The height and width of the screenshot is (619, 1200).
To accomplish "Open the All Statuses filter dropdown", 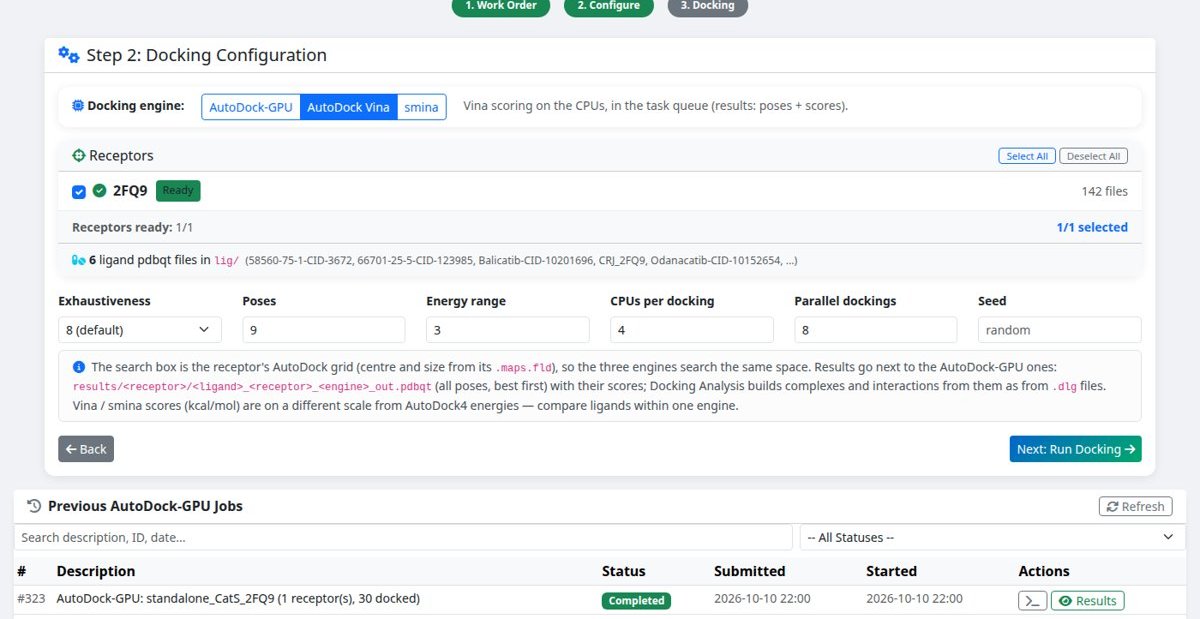I will click(993, 537).
